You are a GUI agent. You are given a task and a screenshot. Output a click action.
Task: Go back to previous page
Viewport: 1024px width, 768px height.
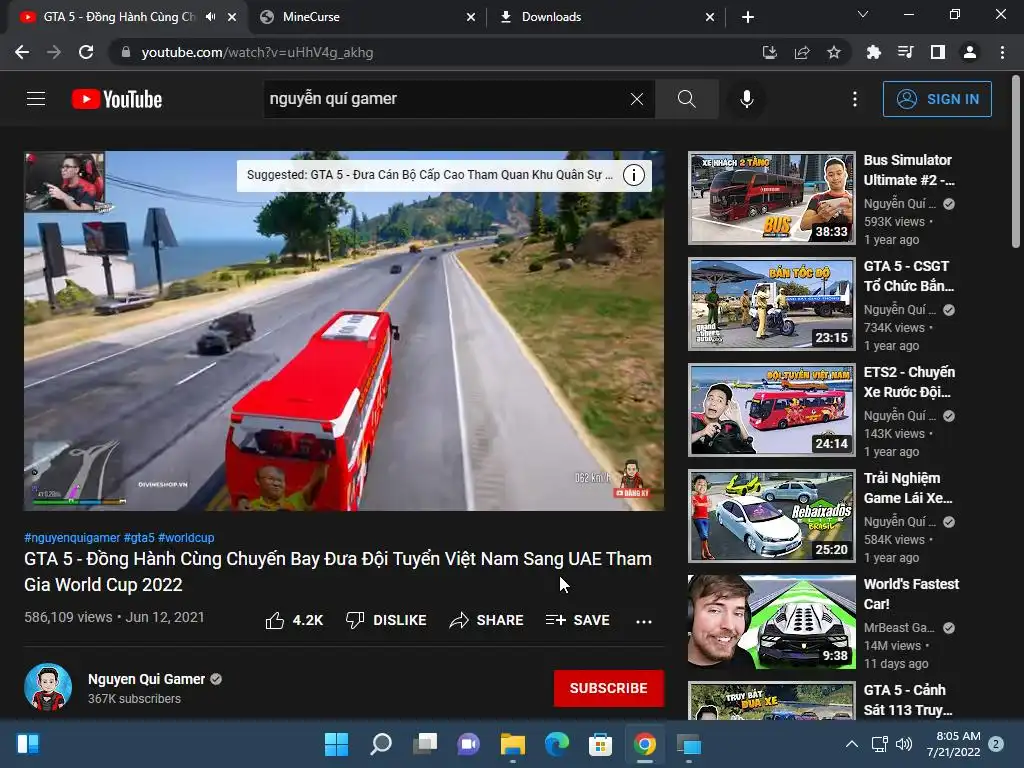(22, 52)
